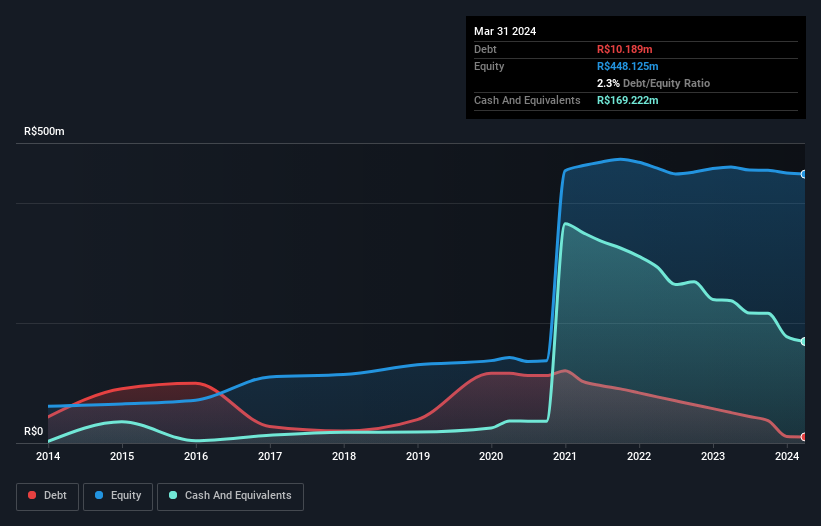The image size is (821, 526).
Task: Select the 2016 x-axis label
Action: [x=196, y=456]
